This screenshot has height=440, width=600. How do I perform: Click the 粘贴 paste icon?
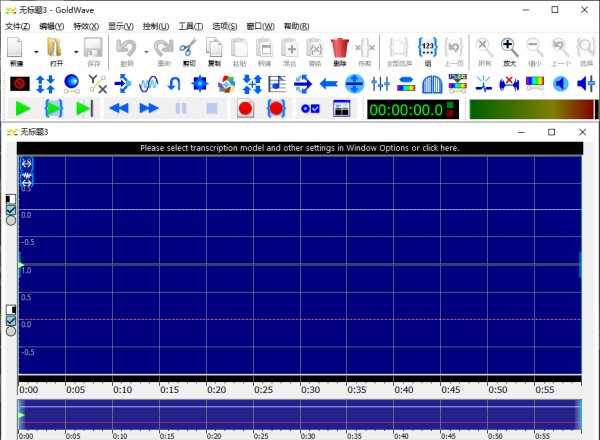click(x=239, y=48)
